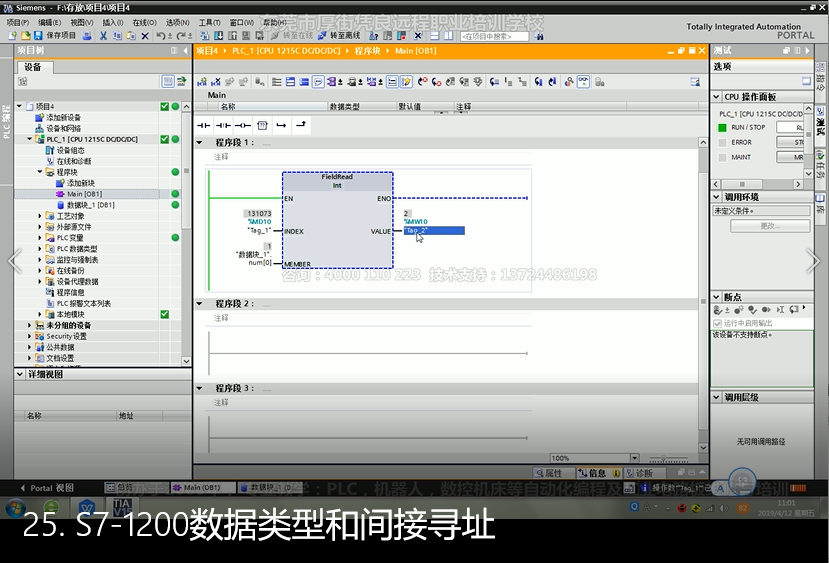Collapse the CPU 操作面板 section
The width and height of the screenshot is (829, 563).
tap(716, 97)
